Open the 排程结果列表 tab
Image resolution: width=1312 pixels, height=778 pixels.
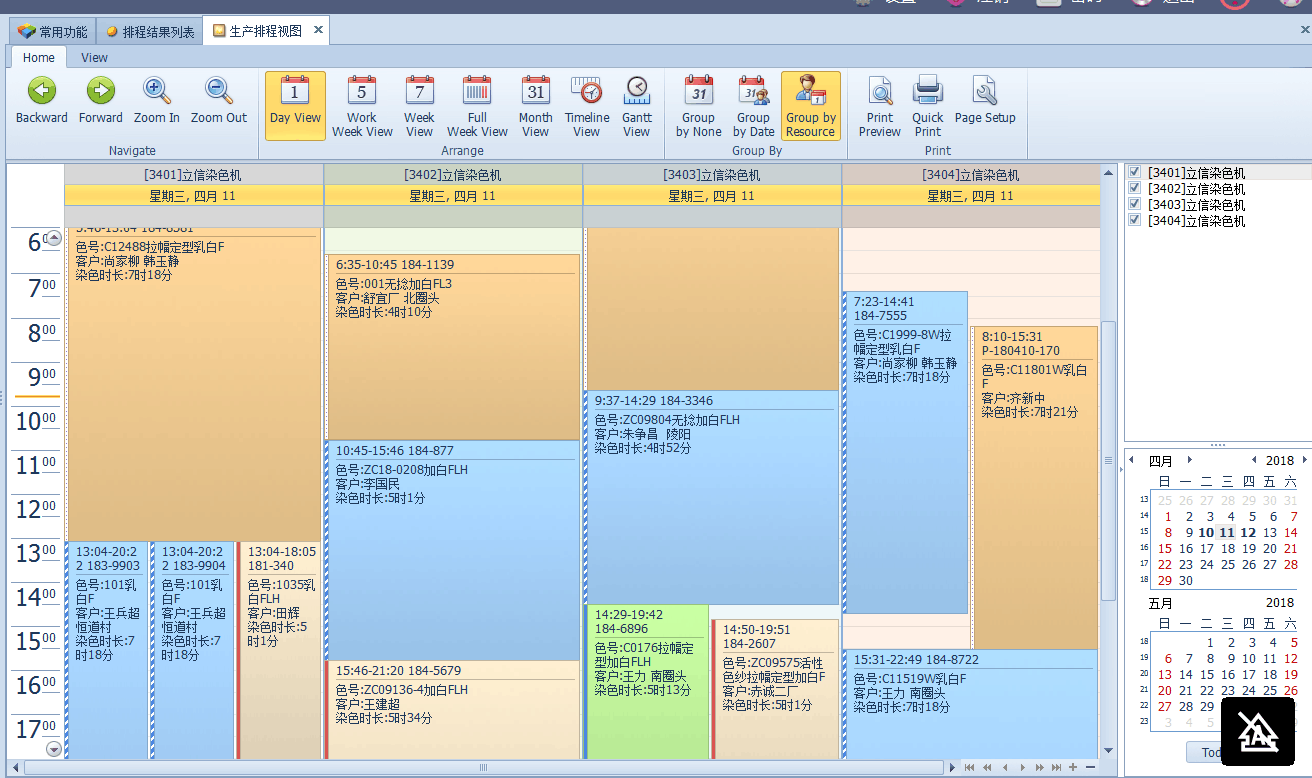(151, 31)
